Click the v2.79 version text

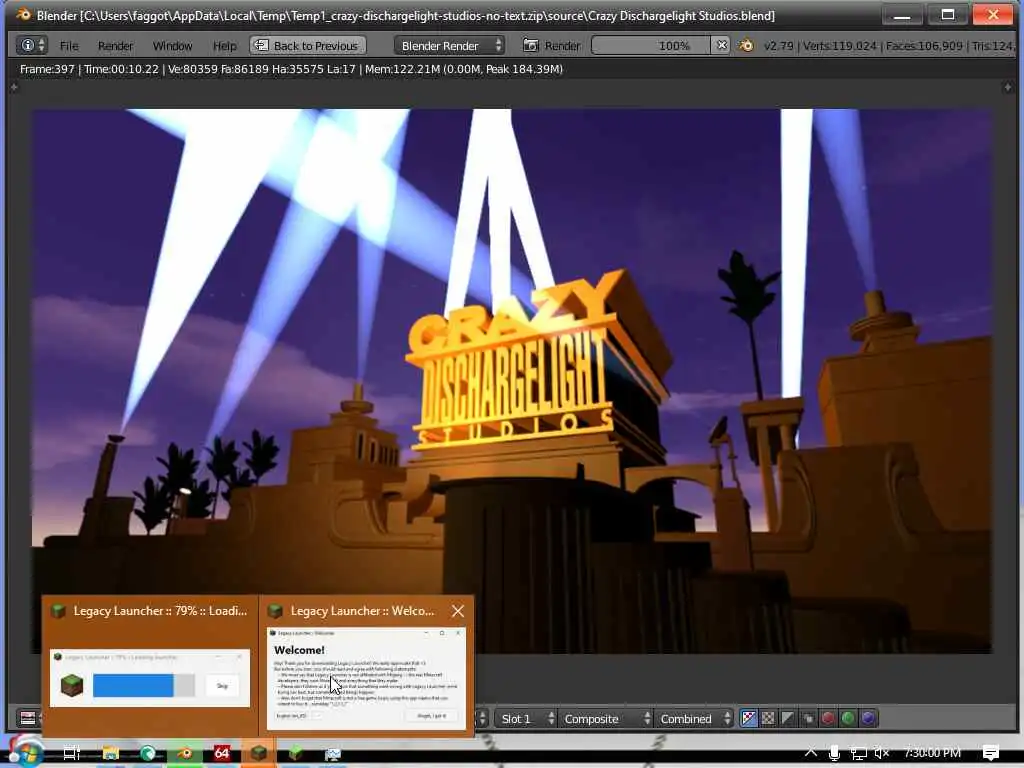coord(778,46)
